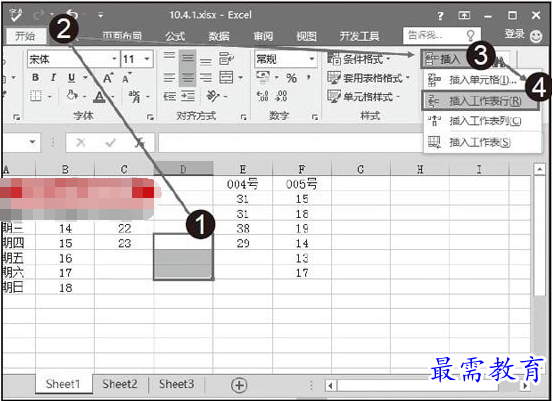Click Increase Decimal icon
This screenshot has width=552, height=401.
263,96
